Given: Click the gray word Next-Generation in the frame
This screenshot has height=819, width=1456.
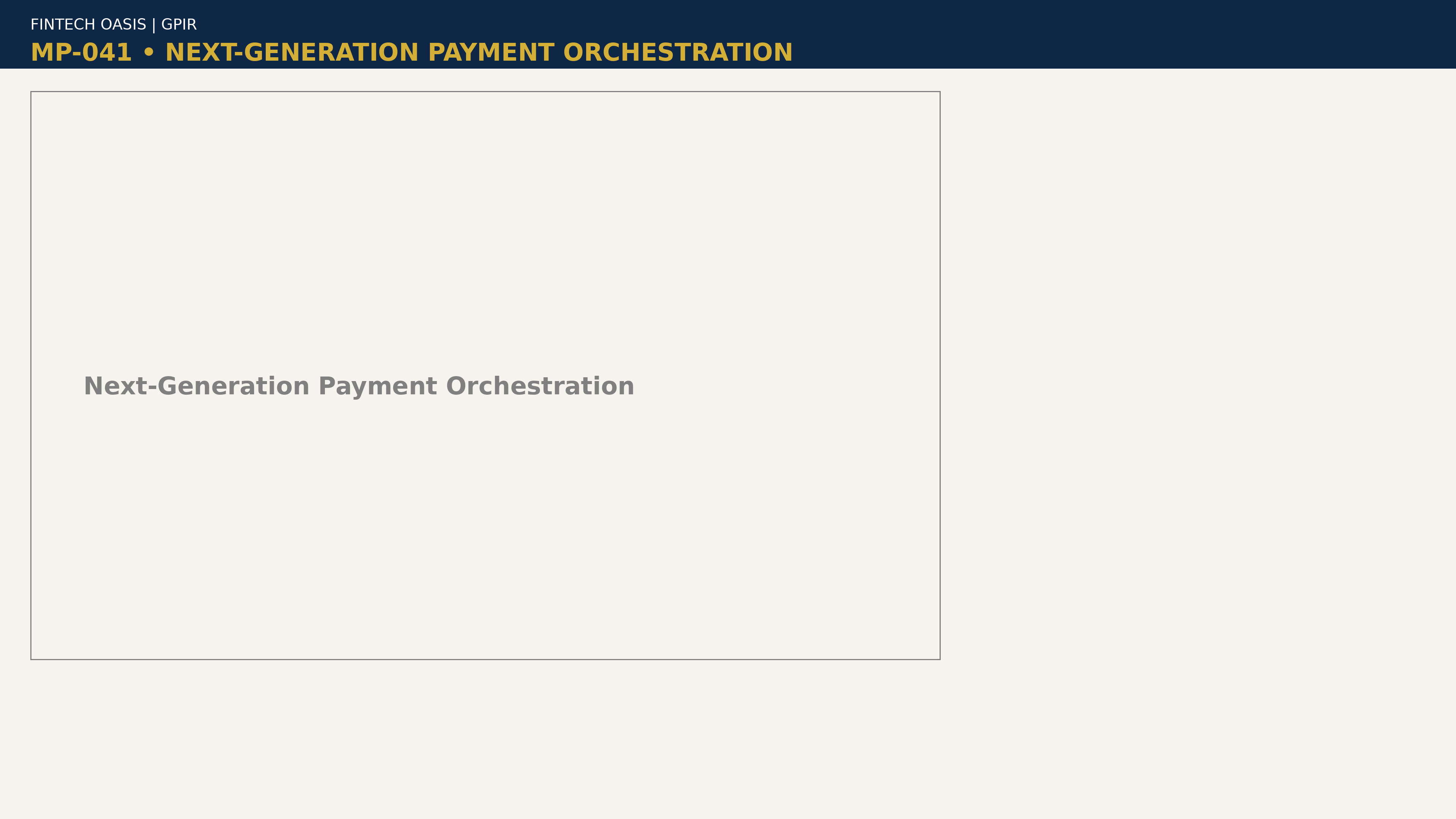Looking at the screenshot, I should pyautogui.click(x=197, y=387).
